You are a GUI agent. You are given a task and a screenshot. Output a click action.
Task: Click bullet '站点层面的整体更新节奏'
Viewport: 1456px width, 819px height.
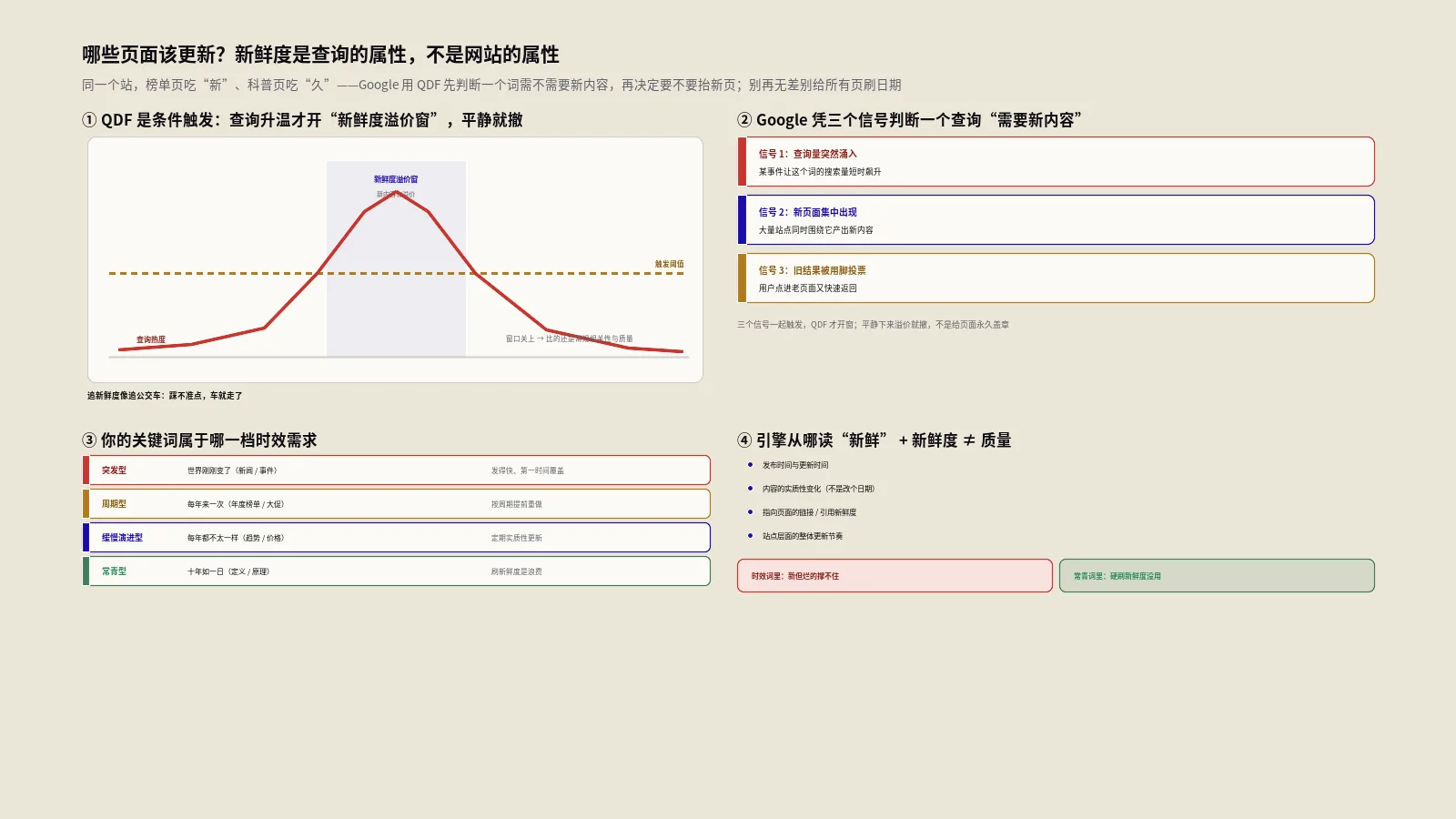[803, 536]
